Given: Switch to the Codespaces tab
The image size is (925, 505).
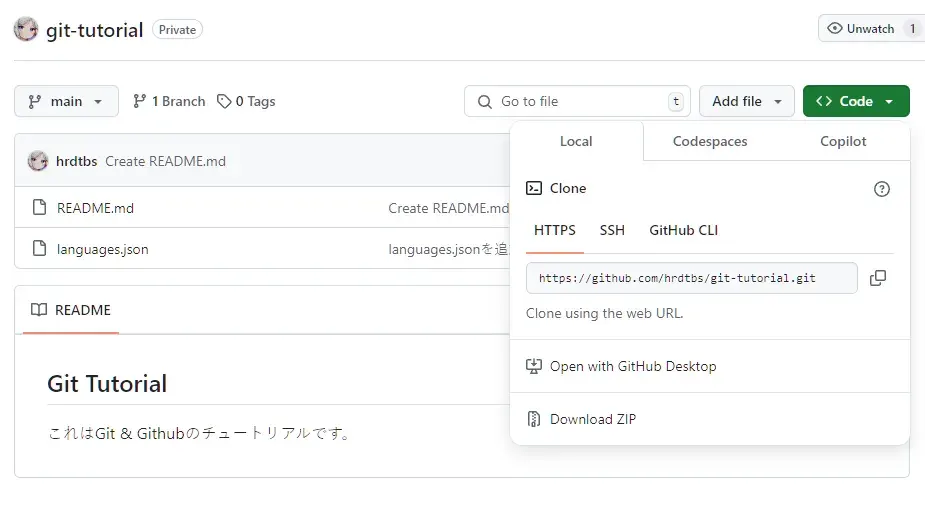Looking at the screenshot, I should (710, 141).
